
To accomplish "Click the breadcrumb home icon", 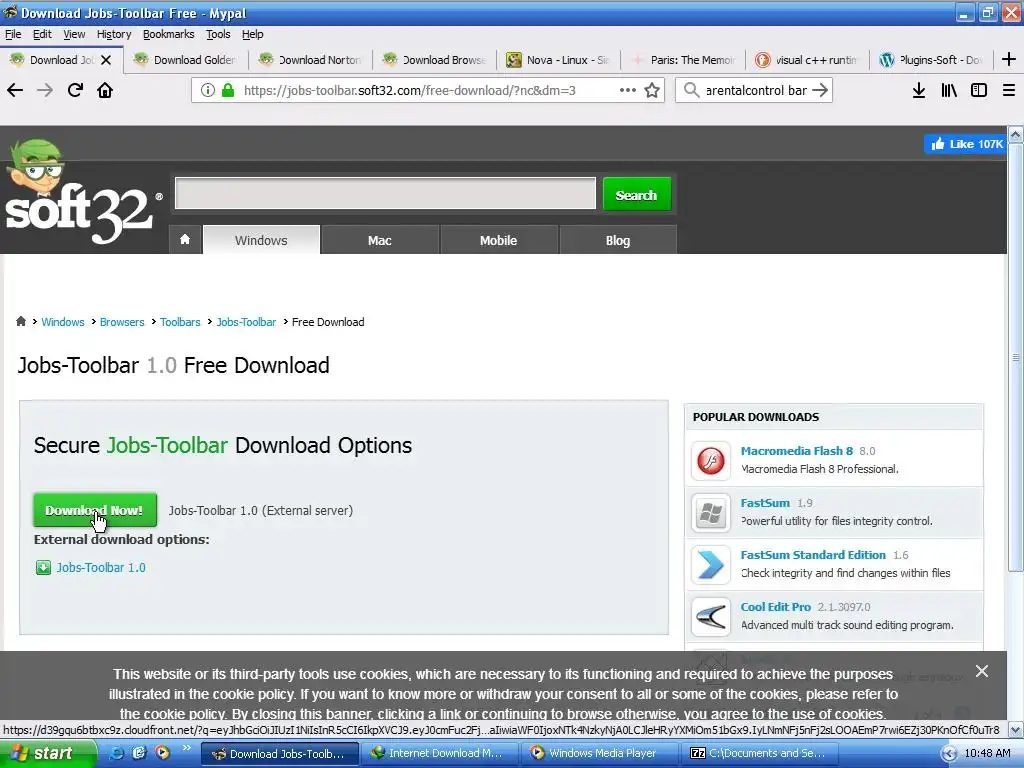I will coord(21,321).
